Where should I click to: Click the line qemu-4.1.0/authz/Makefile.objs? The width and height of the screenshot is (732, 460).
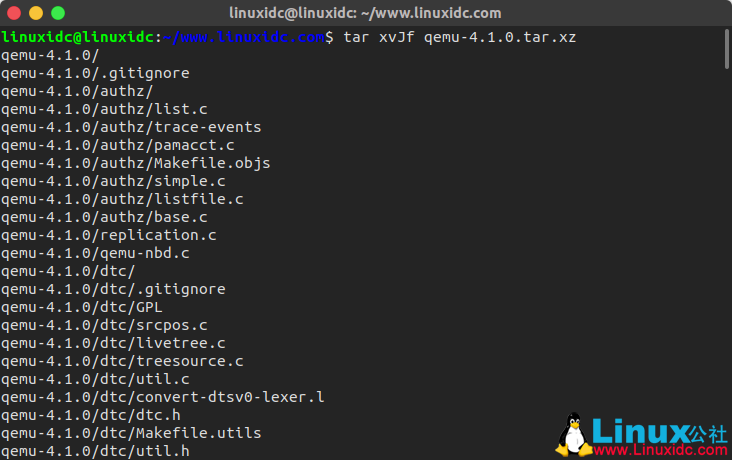pyautogui.click(x=136, y=163)
